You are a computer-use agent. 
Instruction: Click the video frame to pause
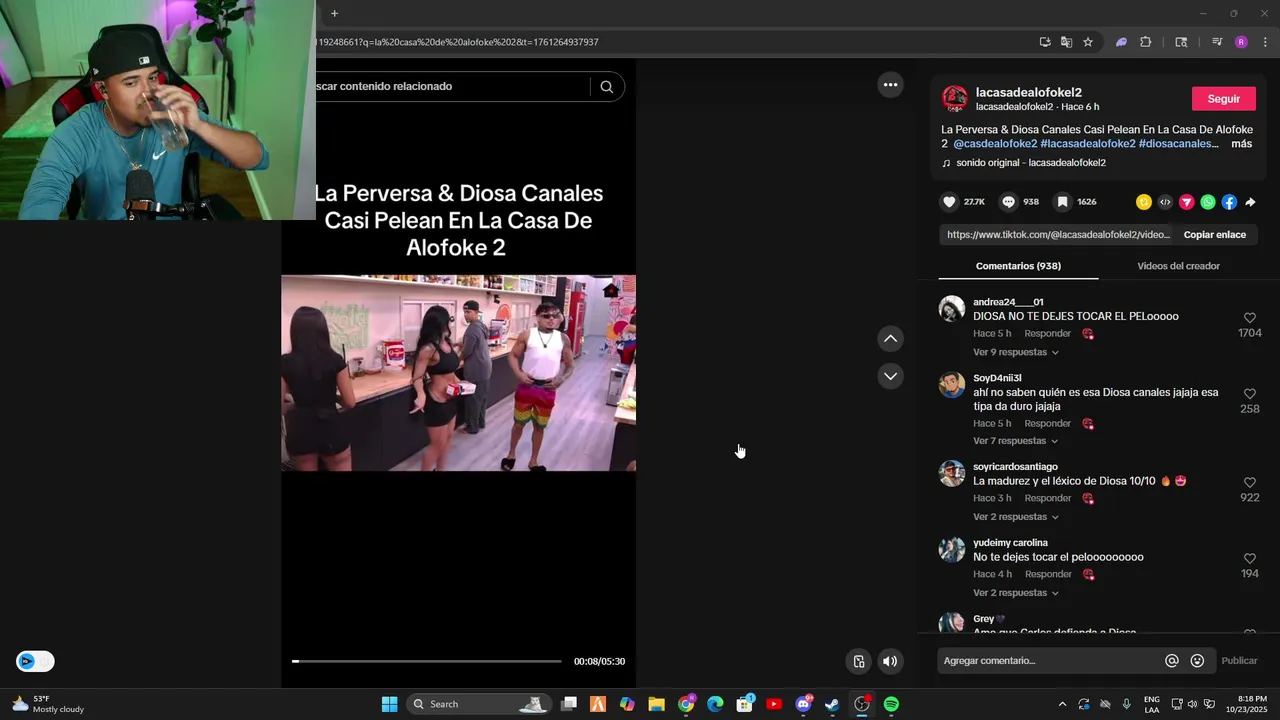458,373
